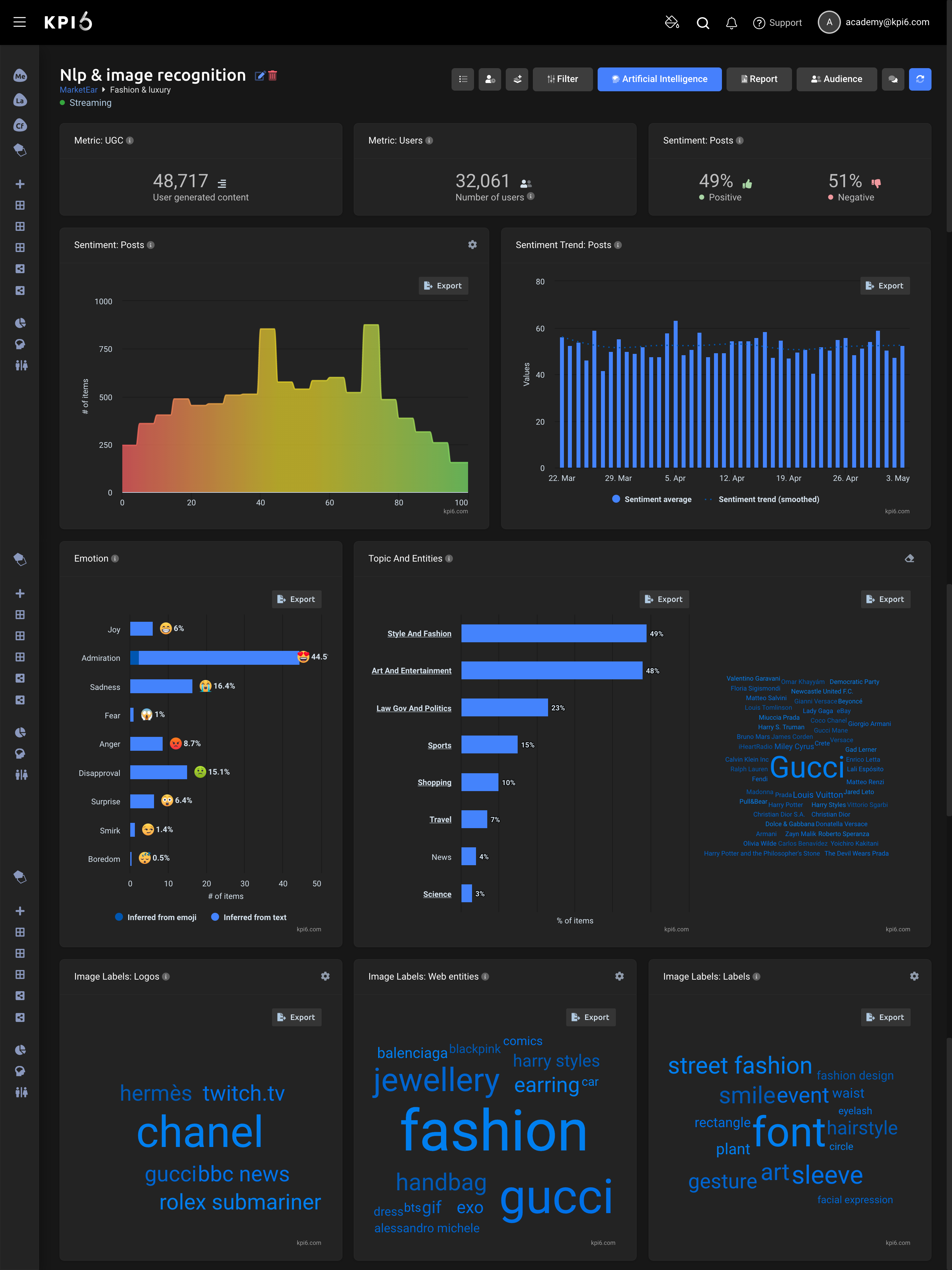Refresh data with the blue refresh icon
Image resolution: width=952 pixels, height=1270 pixels.
coord(920,79)
